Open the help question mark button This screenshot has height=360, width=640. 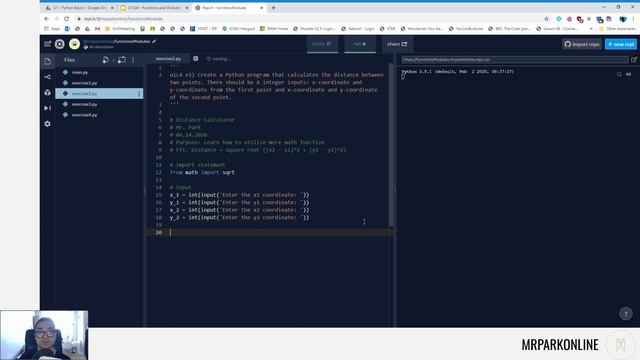click(x=626, y=313)
